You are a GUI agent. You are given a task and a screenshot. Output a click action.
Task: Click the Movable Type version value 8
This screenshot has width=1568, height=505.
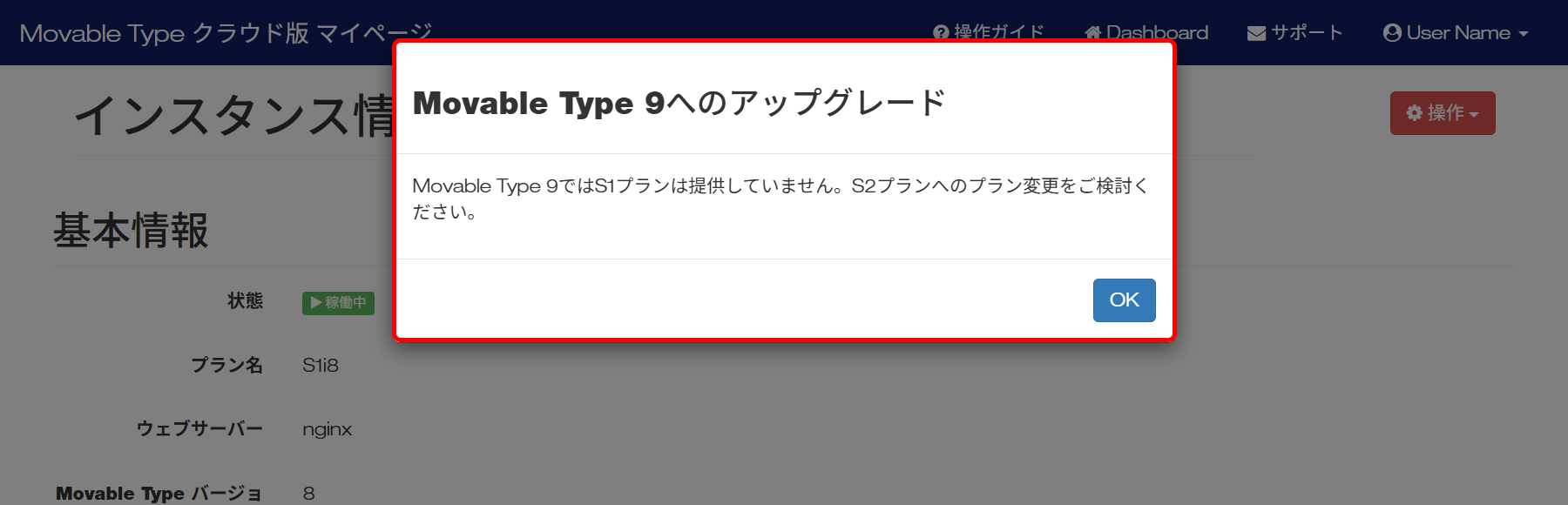(308, 494)
